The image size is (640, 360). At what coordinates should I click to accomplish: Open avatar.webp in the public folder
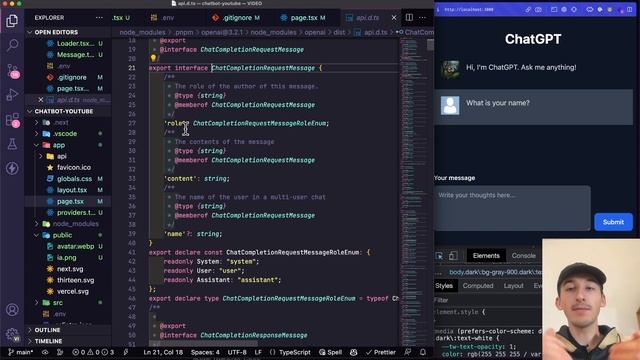pos(75,246)
